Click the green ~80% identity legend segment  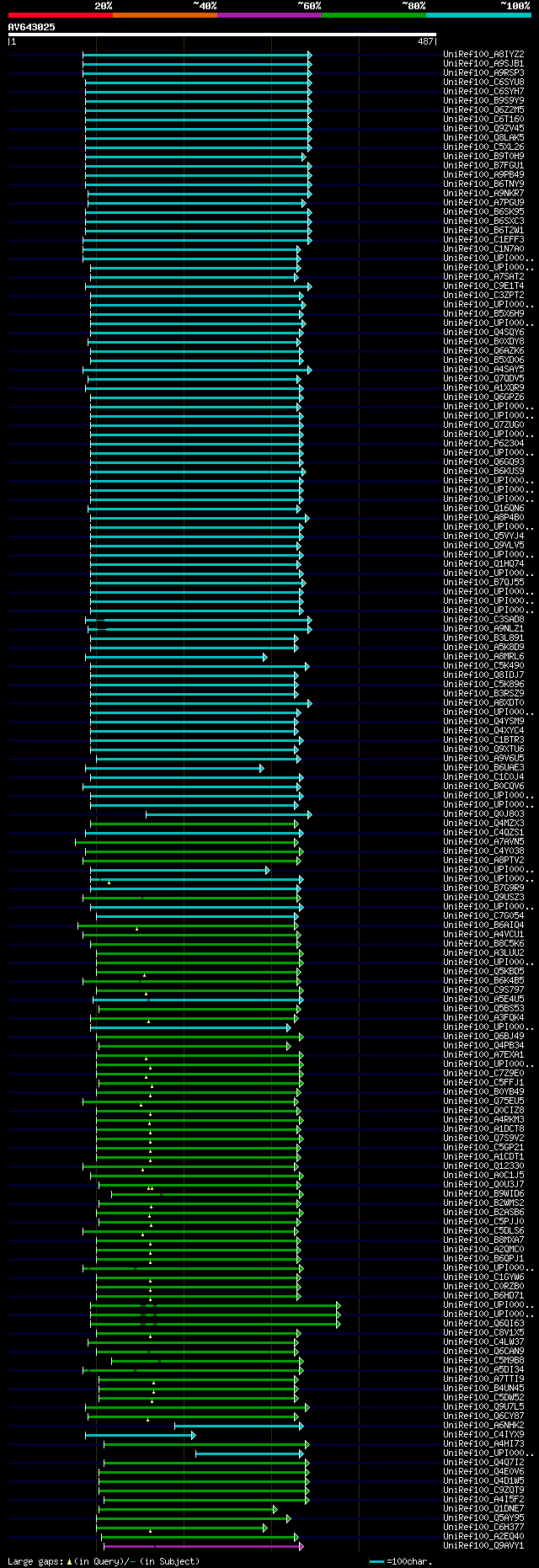(374, 14)
